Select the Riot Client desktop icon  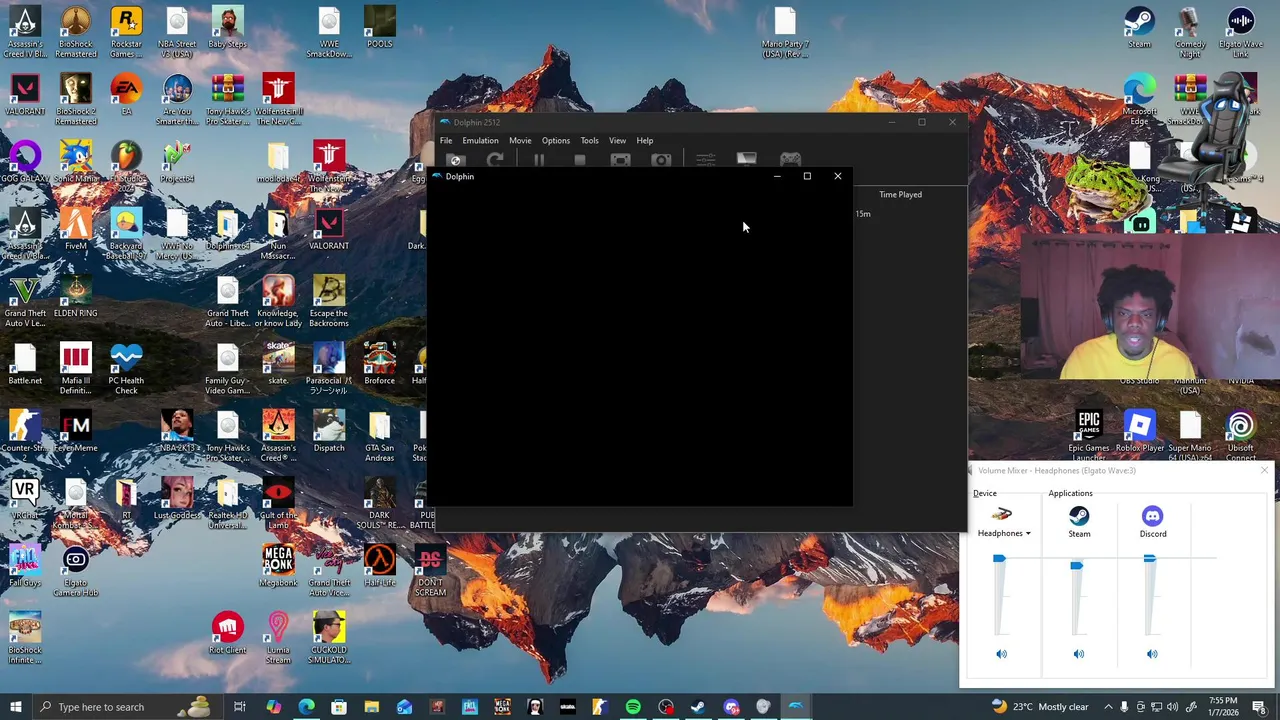coord(227,633)
